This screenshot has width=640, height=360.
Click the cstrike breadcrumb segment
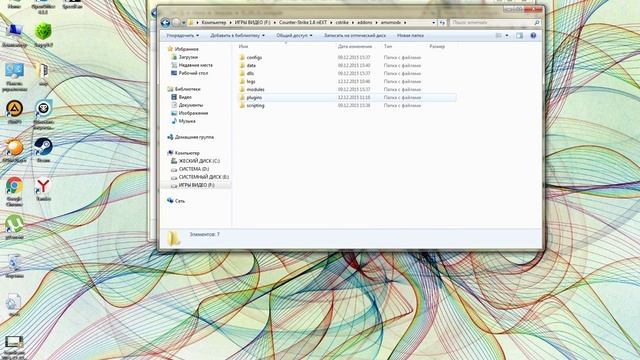pos(342,23)
